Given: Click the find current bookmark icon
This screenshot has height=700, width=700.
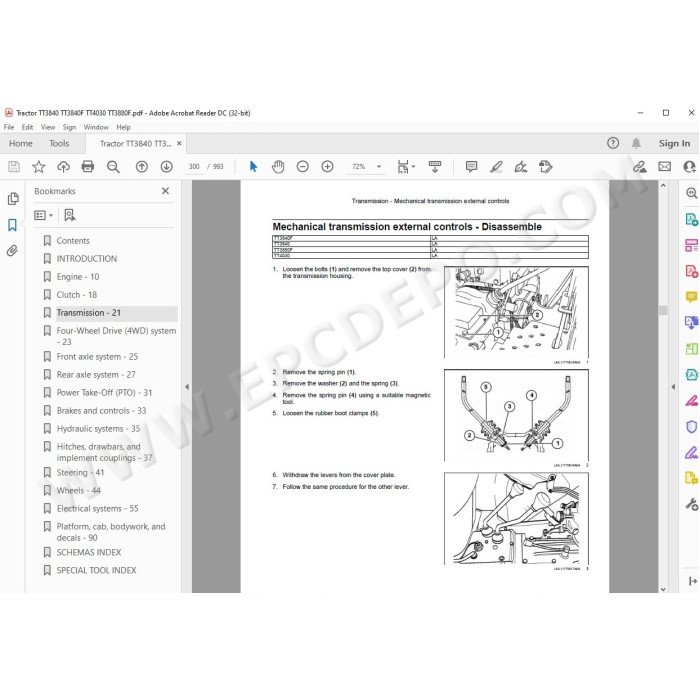Looking at the screenshot, I should coord(70,216).
